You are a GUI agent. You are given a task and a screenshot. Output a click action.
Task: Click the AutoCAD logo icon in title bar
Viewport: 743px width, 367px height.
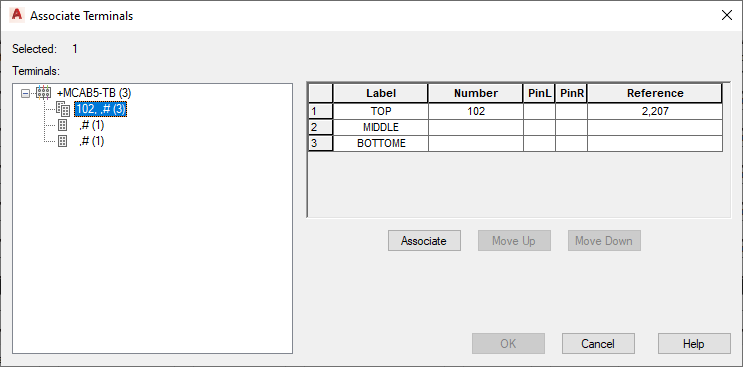[x=17, y=16]
